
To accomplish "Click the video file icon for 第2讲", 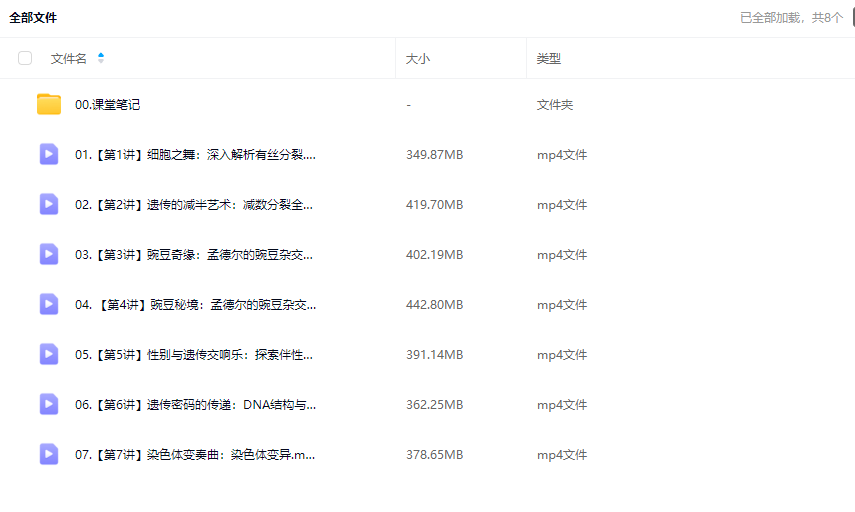I will [49, 204].
